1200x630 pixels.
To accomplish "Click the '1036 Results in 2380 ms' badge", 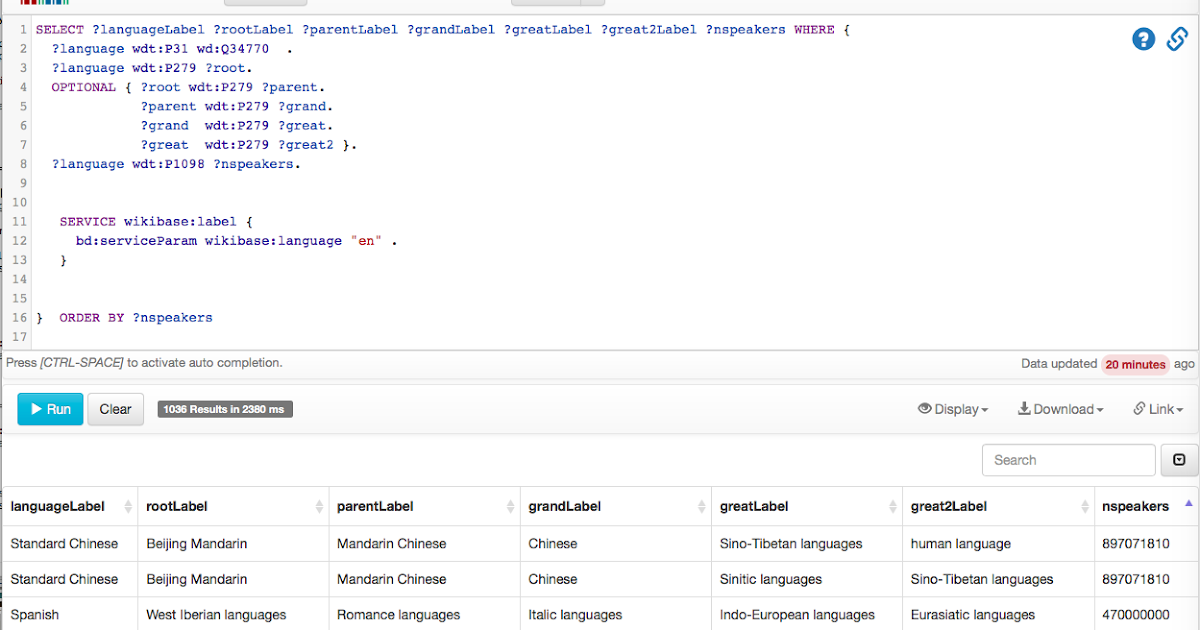I will coord(225,409).
